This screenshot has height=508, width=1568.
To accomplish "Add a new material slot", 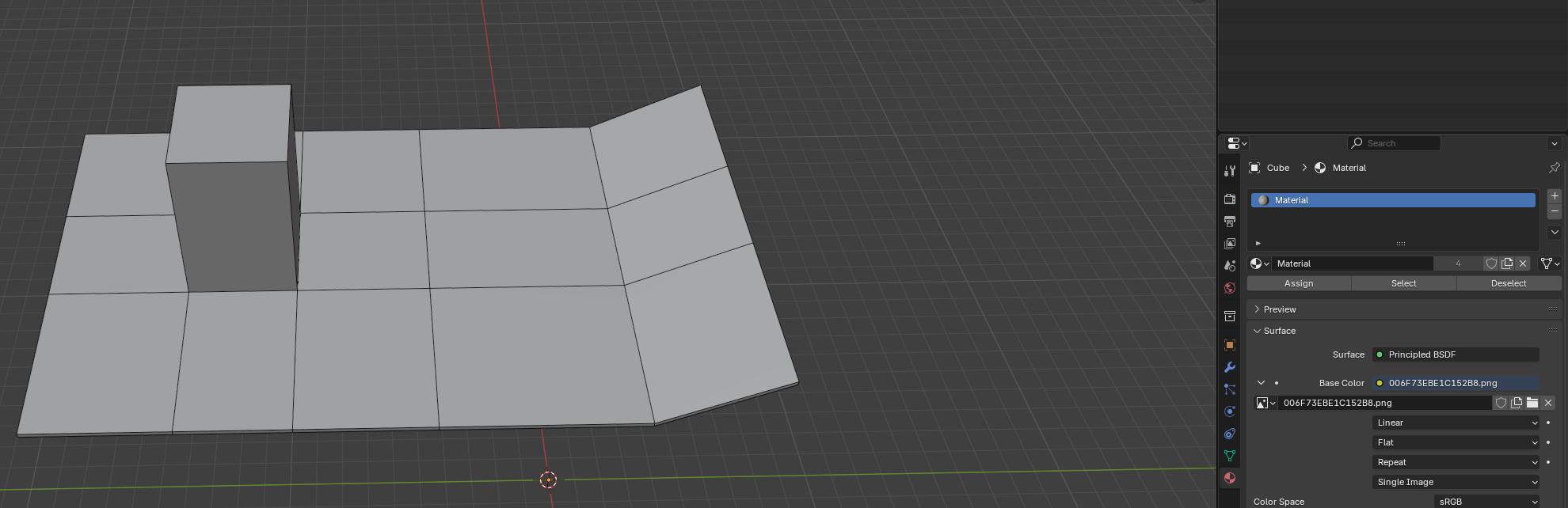I will [1554, 195].
